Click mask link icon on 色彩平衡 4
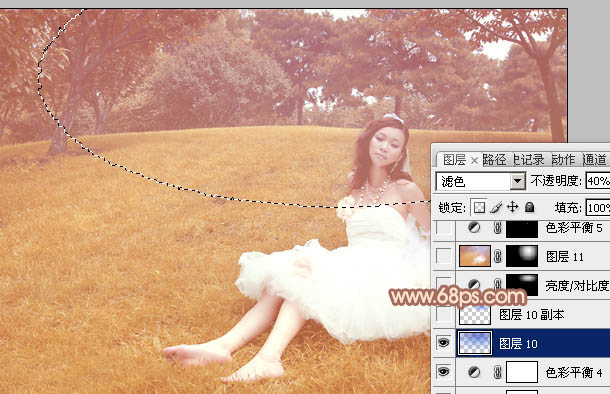Viewport: 610px width, 394px height. [498, 372]
